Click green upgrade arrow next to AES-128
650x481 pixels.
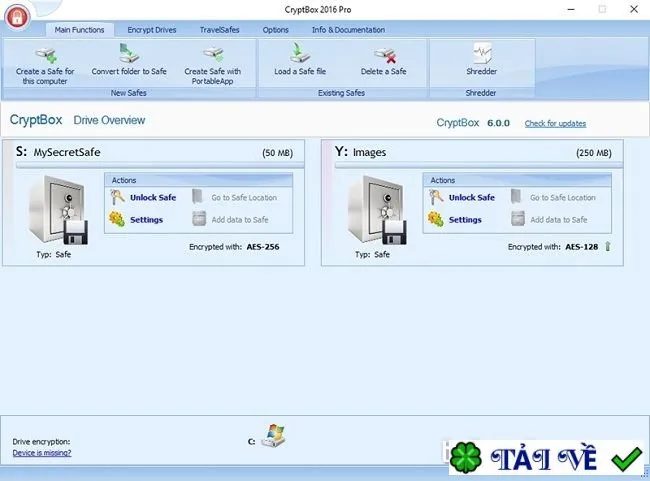click(x=608, y=246)
